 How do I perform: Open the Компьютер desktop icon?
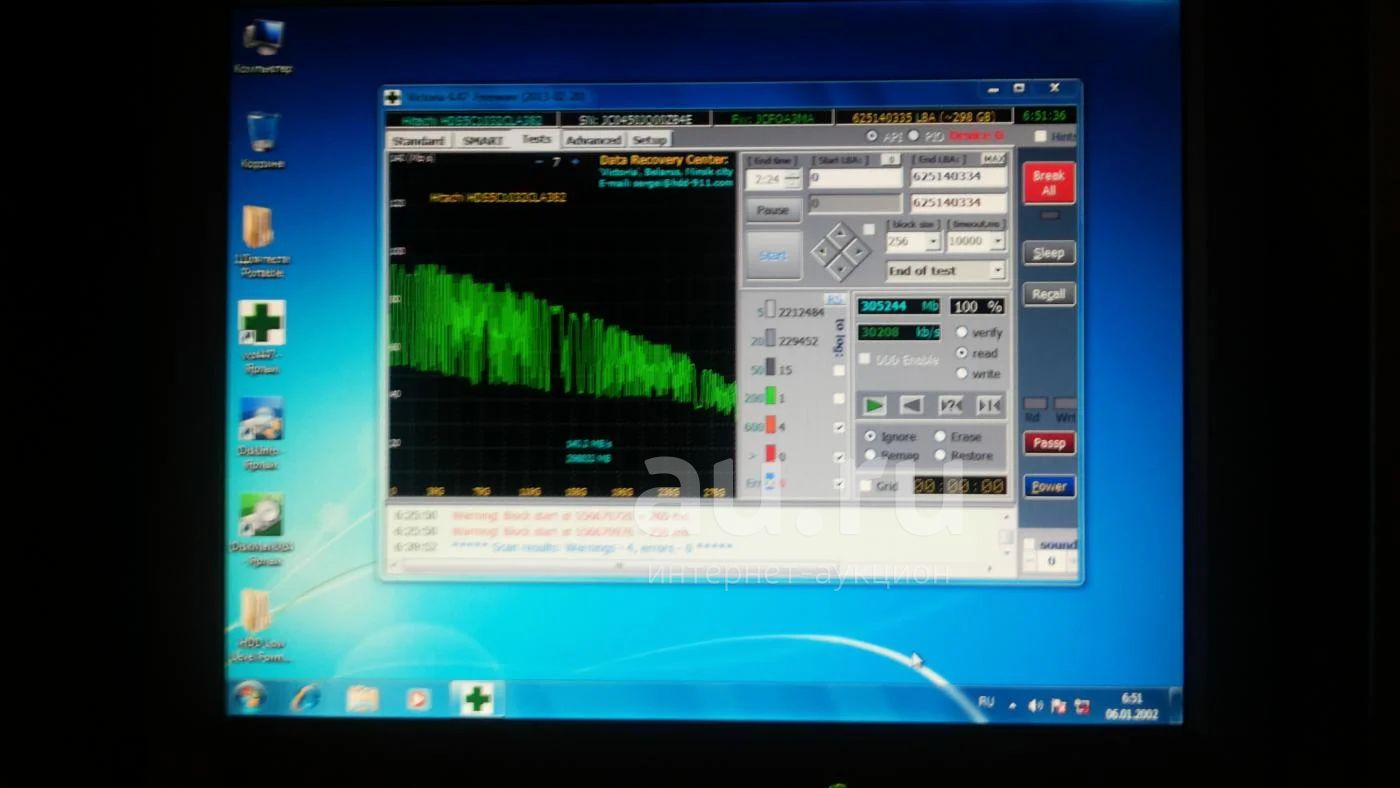coord(262,45)
